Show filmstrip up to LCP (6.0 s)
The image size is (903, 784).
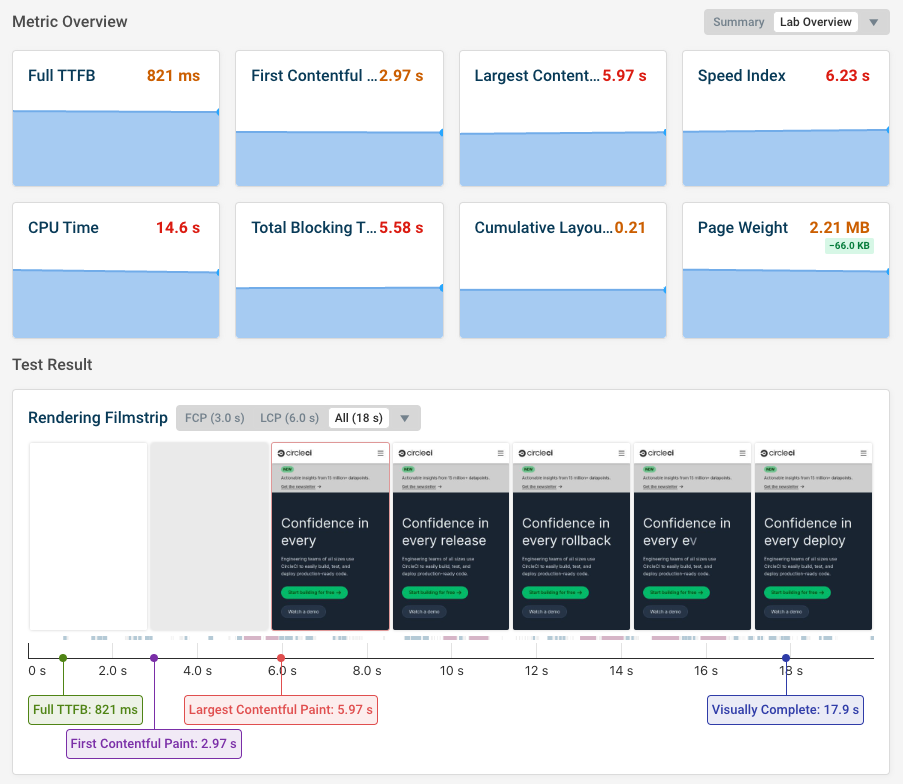click(x=289, y=418)
